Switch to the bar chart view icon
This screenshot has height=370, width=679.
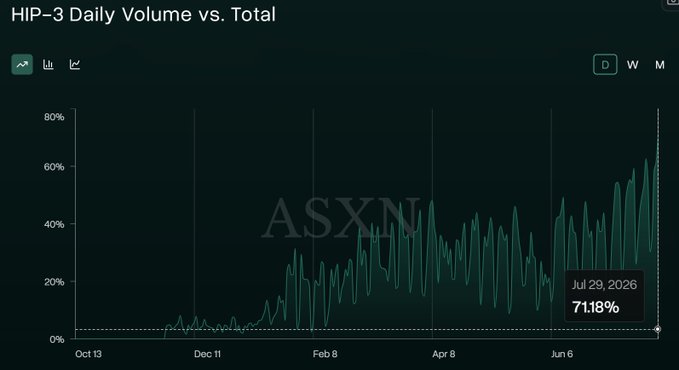pyautogui.click(x=48, y=65)
